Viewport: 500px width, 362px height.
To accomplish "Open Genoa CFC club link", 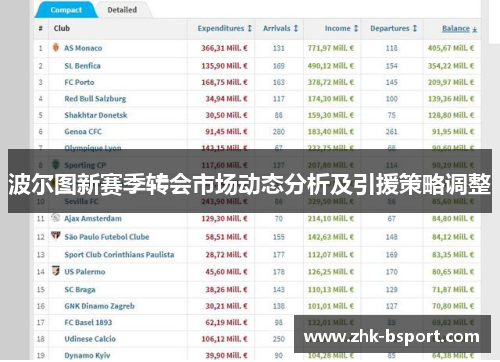I will (x=83, y=131).
